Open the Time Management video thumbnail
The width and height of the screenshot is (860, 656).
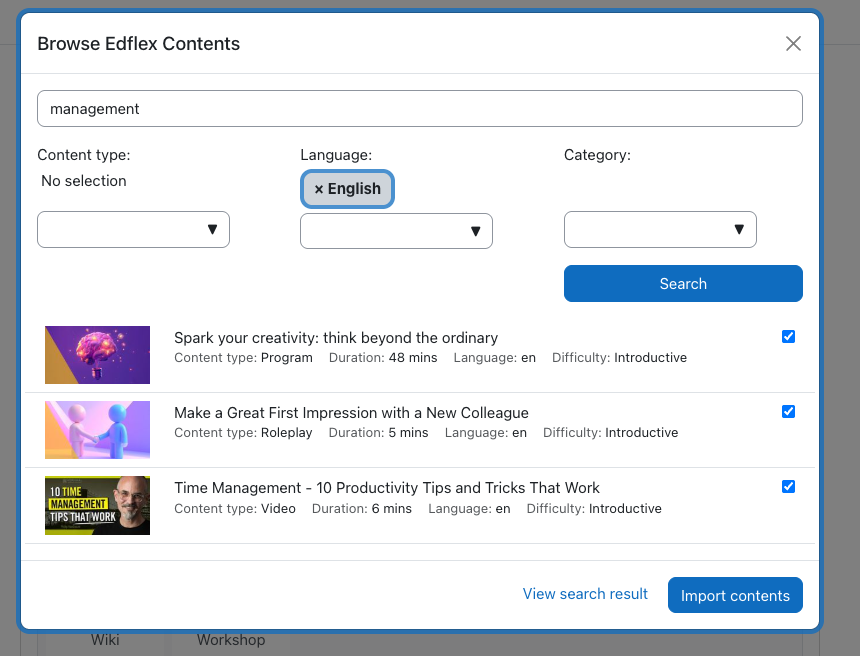coord(97,505)
